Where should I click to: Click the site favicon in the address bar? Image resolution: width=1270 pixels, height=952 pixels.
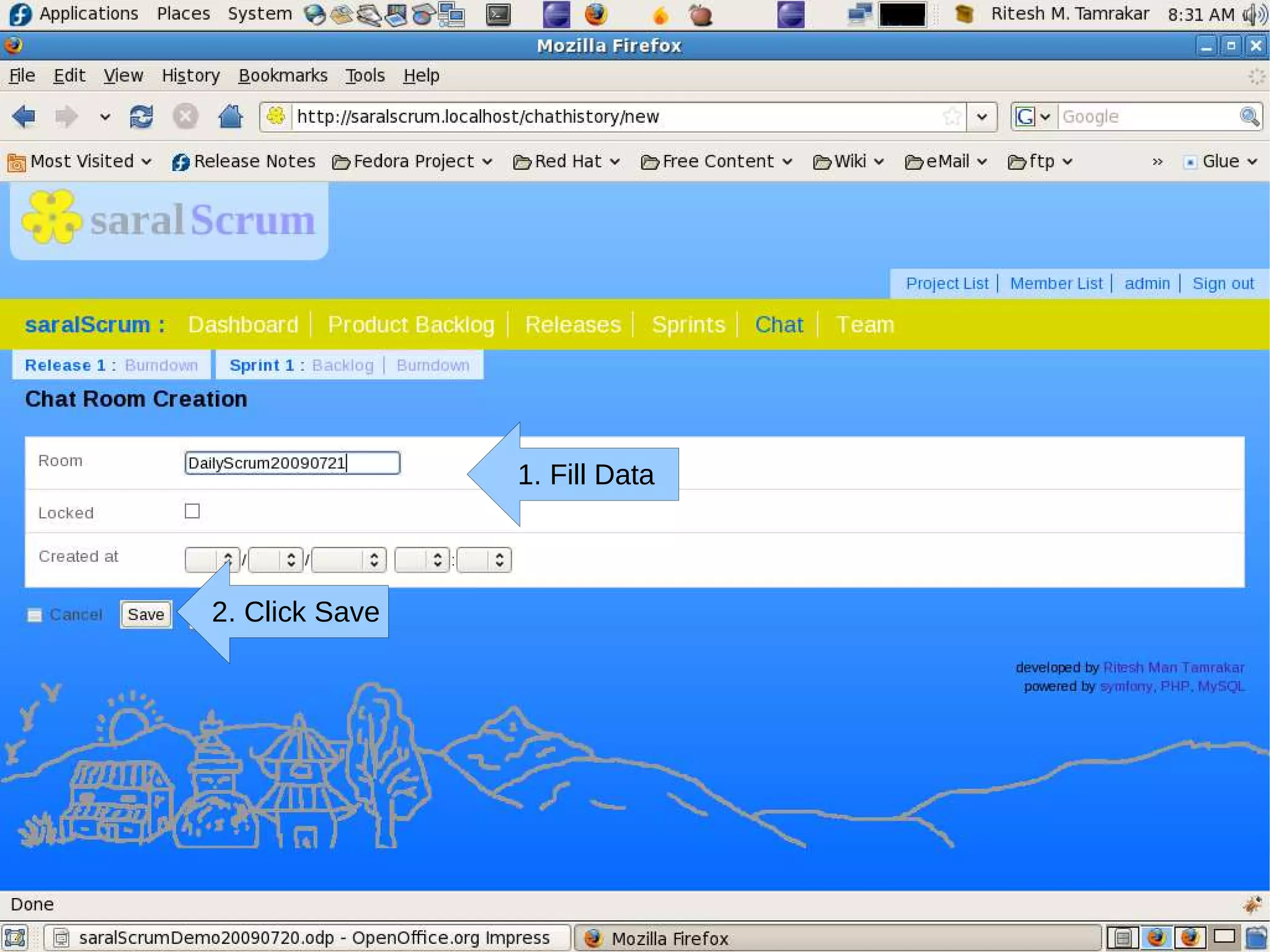pyautogui.click(x=276, y=116)
